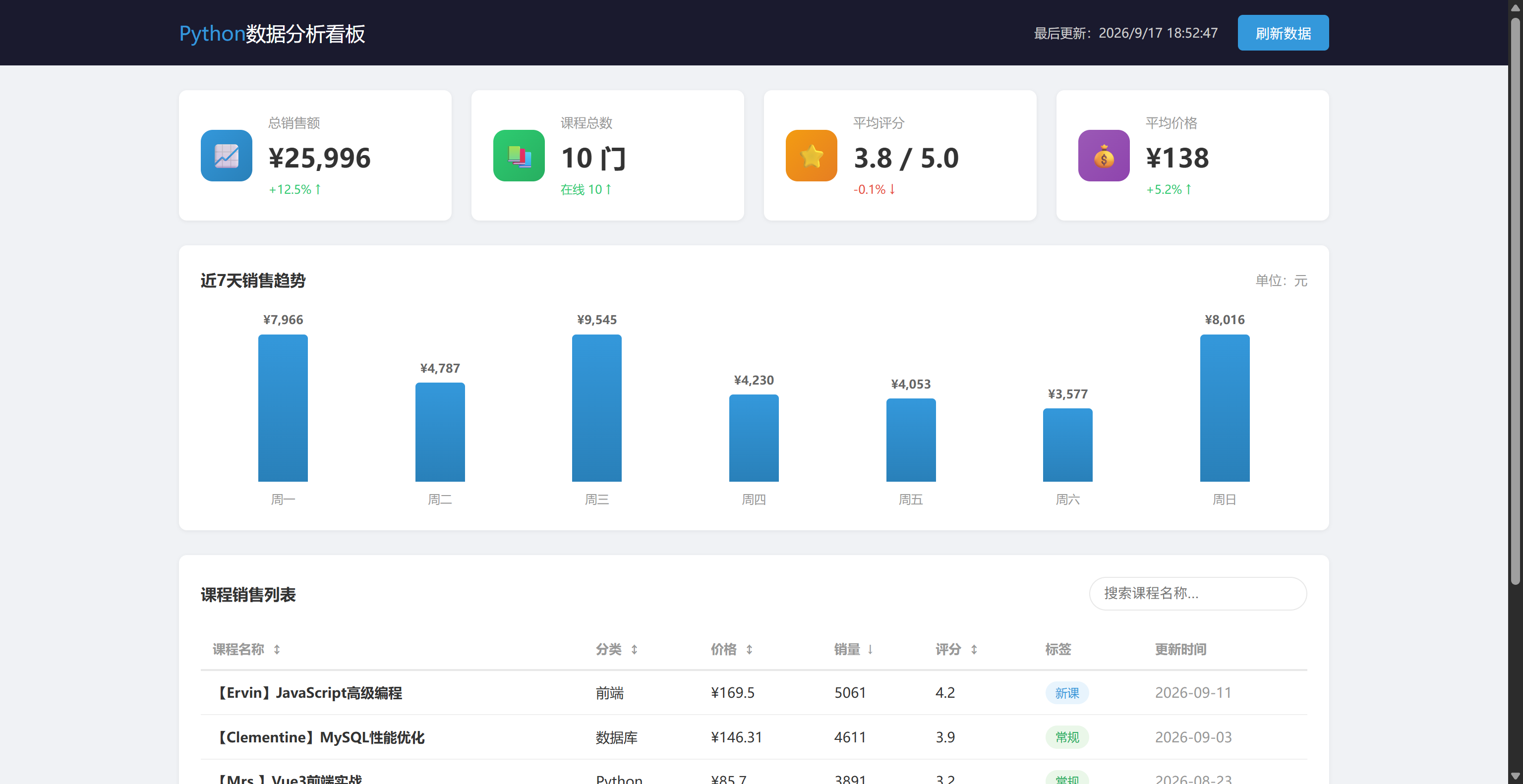
Task: Sort table by 课程名称 column
Action: pyautogui.click(x=246, y=649)
